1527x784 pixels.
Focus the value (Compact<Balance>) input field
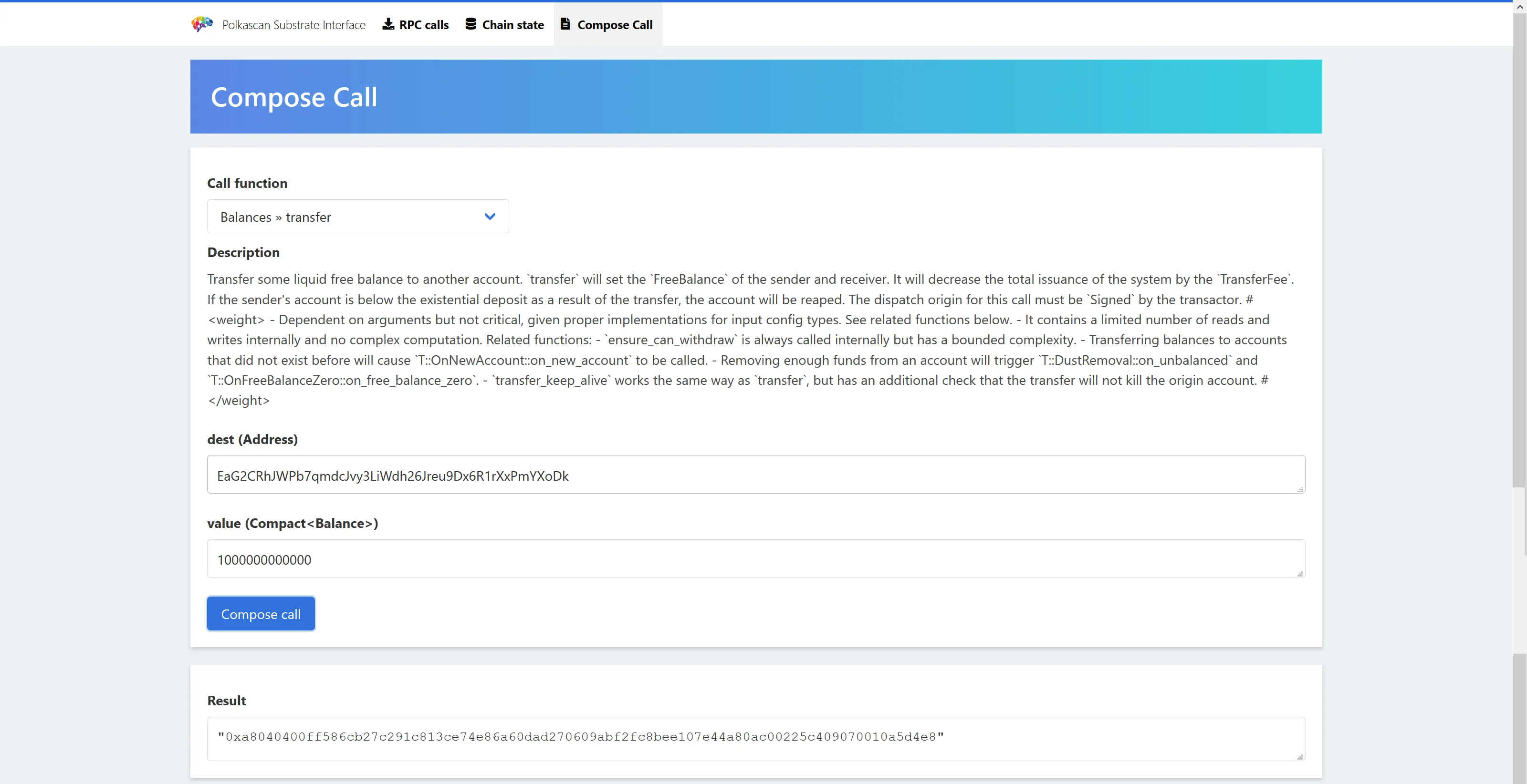coord(755,559)
